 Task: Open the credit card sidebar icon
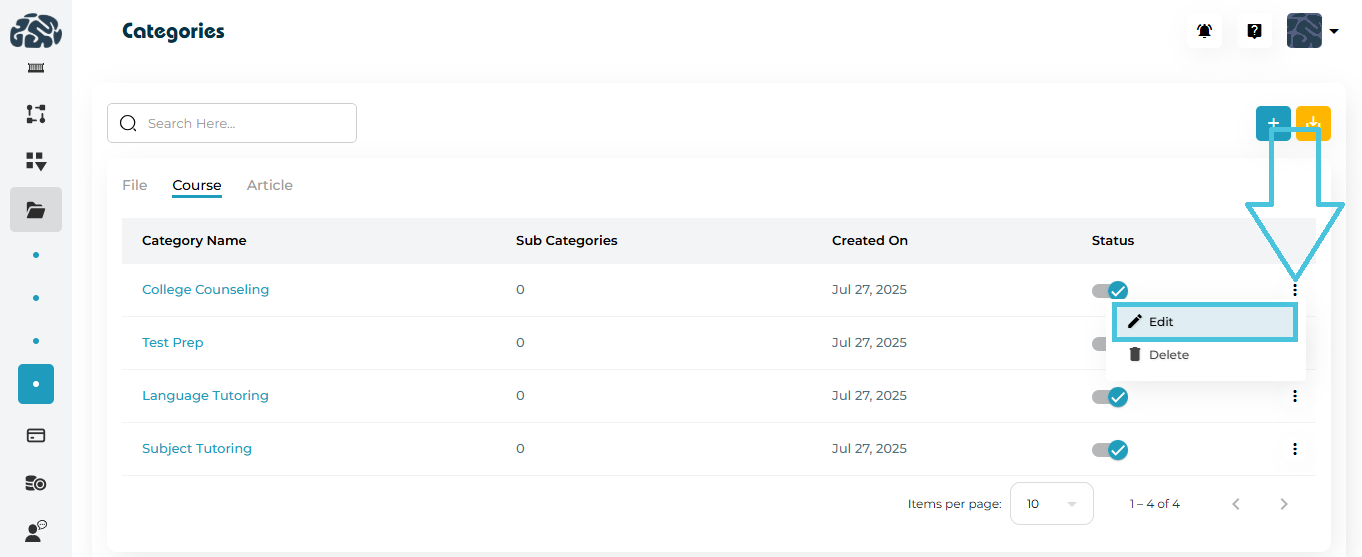[x=36, y=436]
